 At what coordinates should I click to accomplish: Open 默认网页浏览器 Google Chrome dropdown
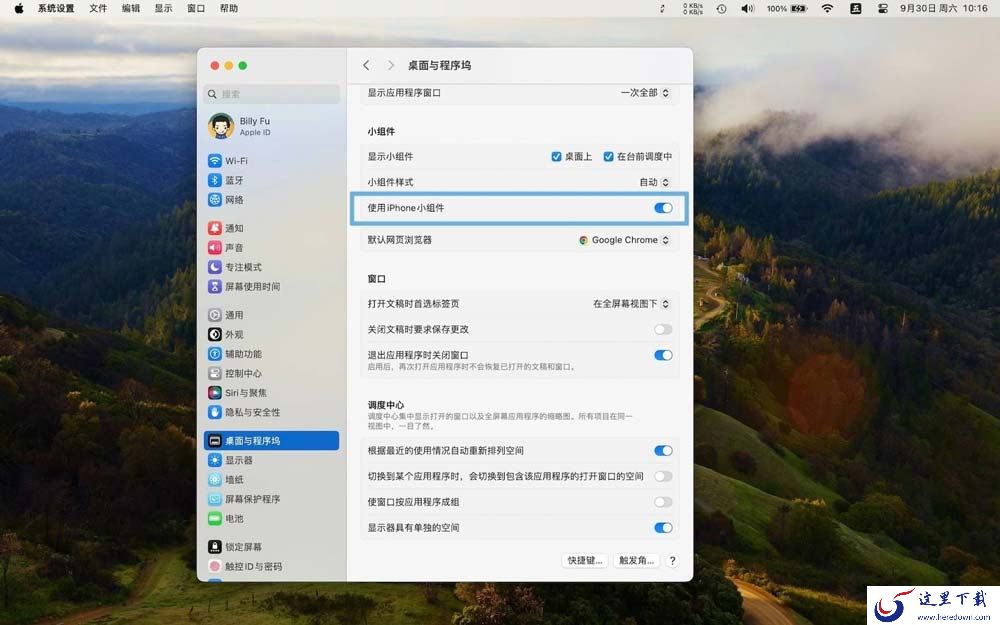624,240
